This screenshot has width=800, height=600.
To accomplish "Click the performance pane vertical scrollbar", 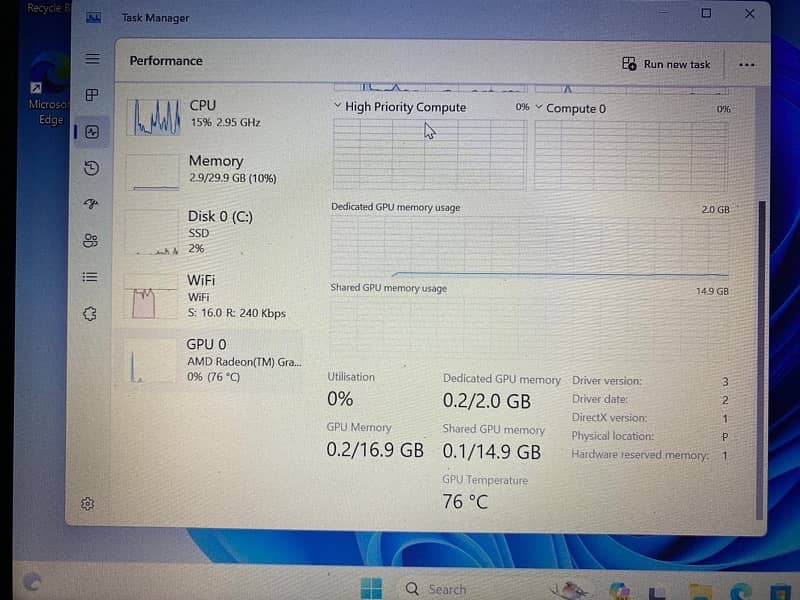I will click(x=761, y=360).
